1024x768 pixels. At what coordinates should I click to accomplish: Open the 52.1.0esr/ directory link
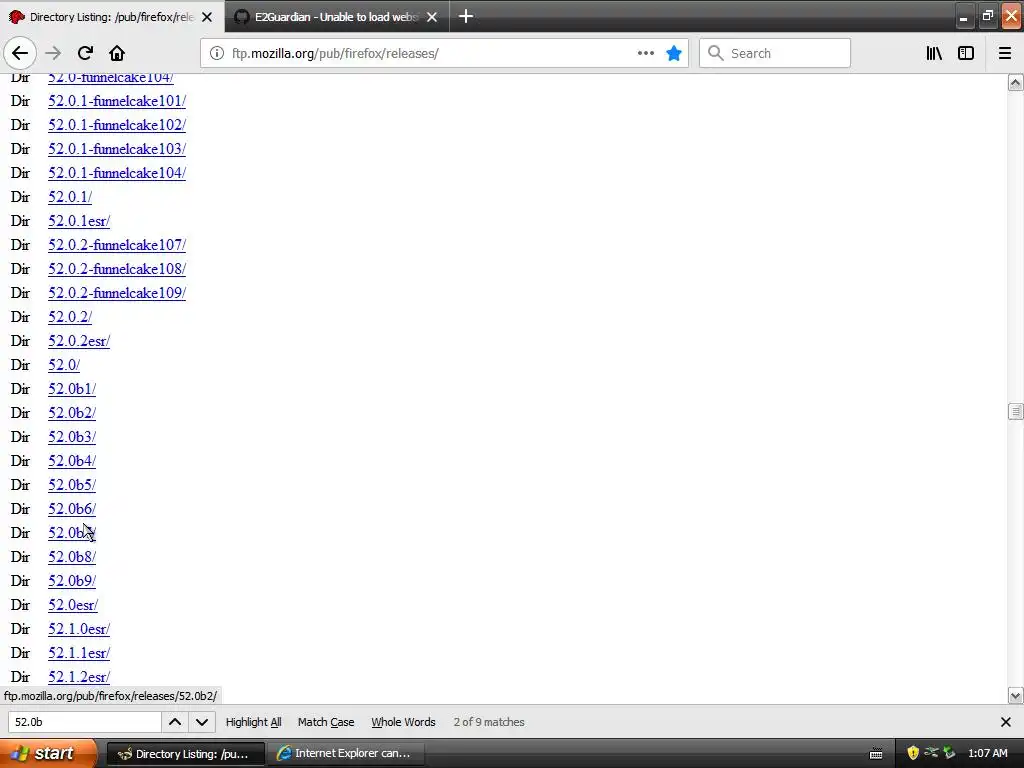(x=79, y=629)
